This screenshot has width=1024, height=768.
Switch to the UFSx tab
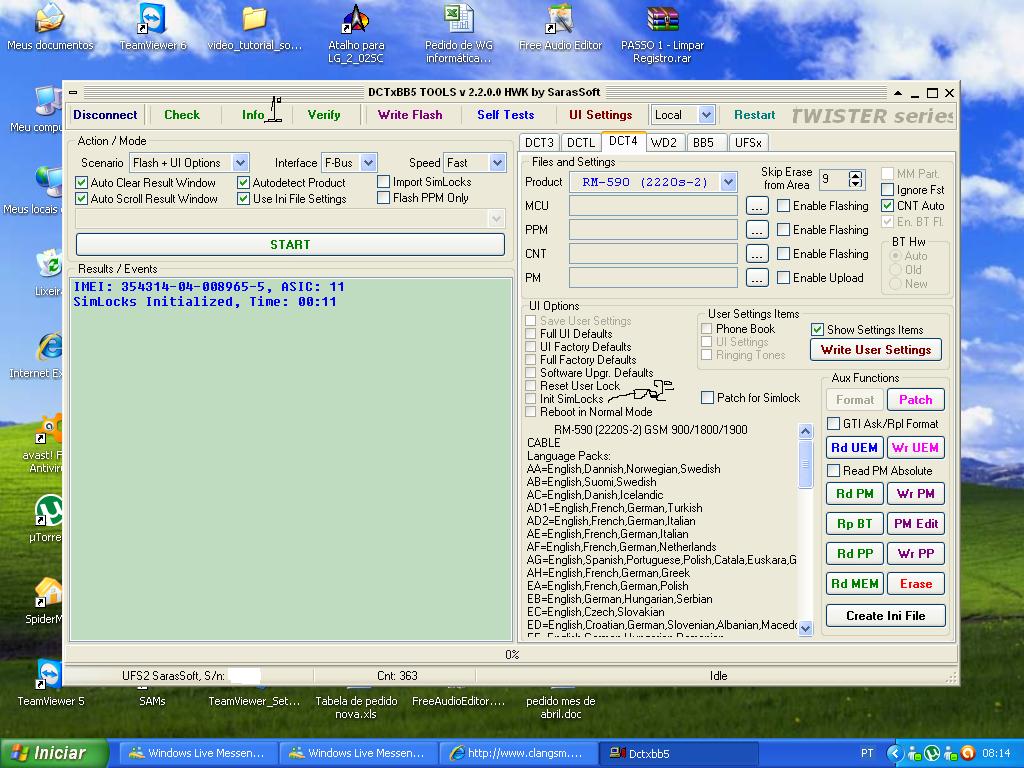coord(748,142)
